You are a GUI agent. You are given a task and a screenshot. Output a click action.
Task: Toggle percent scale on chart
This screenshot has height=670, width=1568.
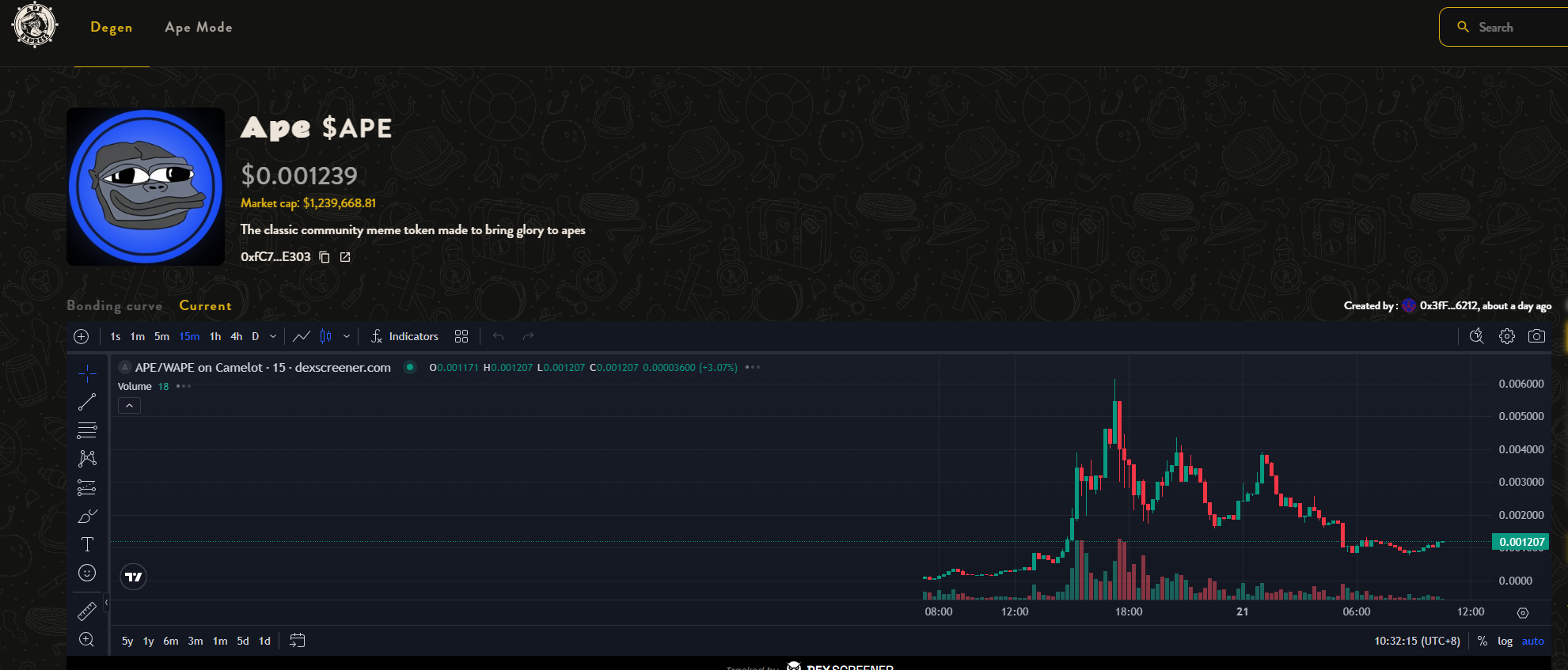pos(1483,641)
